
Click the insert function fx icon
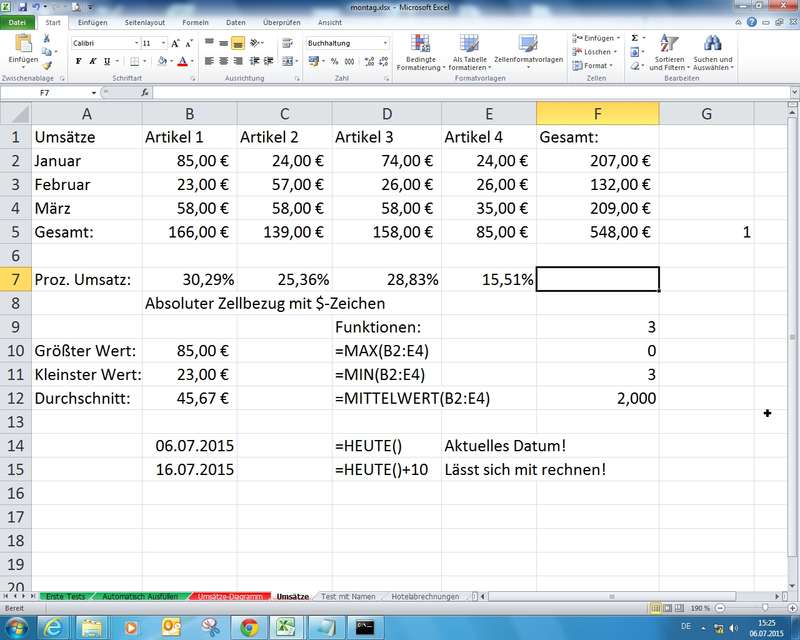(146, 92)
